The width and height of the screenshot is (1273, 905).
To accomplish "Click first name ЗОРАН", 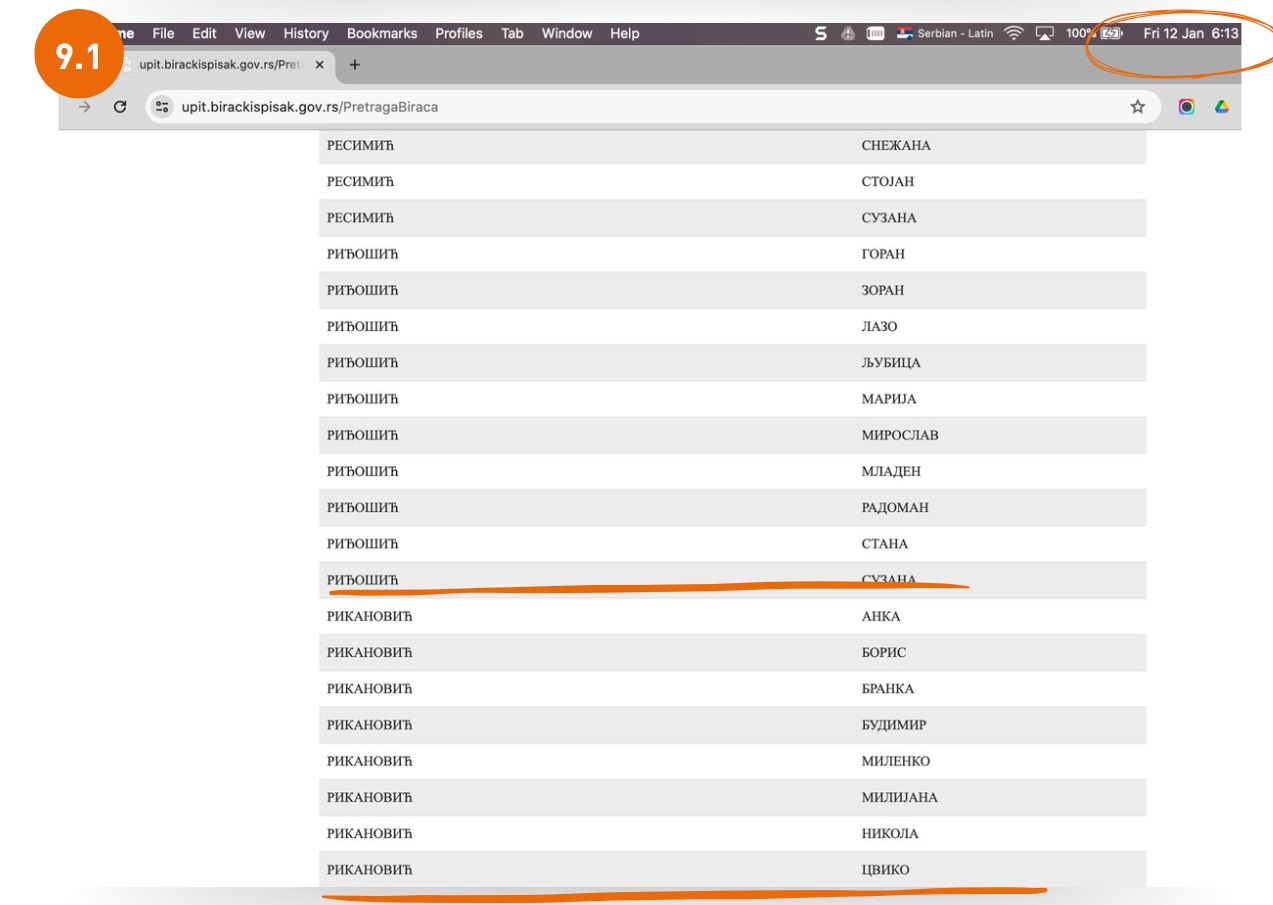I will coord(882,290).
